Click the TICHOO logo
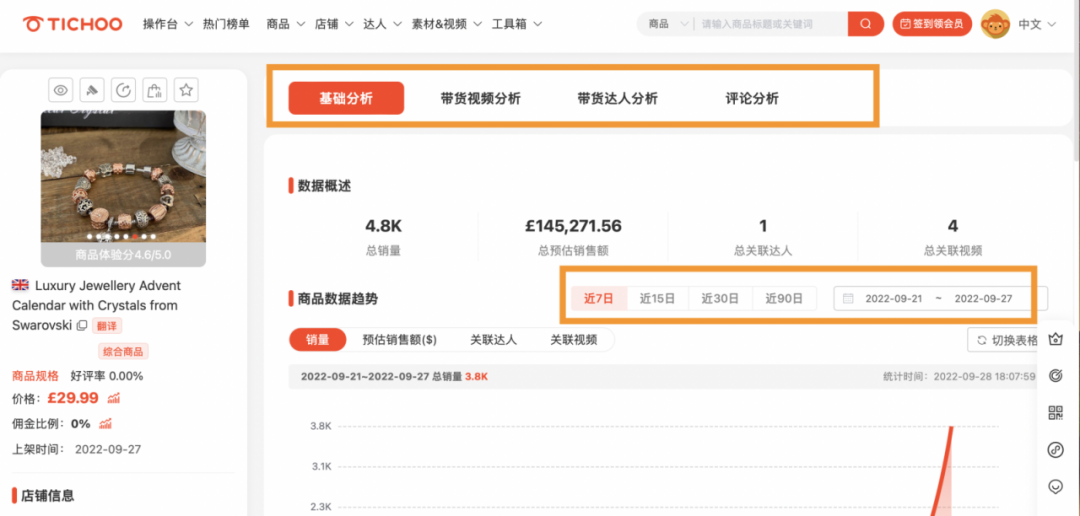1080x516 pixels. coord(73,24)
